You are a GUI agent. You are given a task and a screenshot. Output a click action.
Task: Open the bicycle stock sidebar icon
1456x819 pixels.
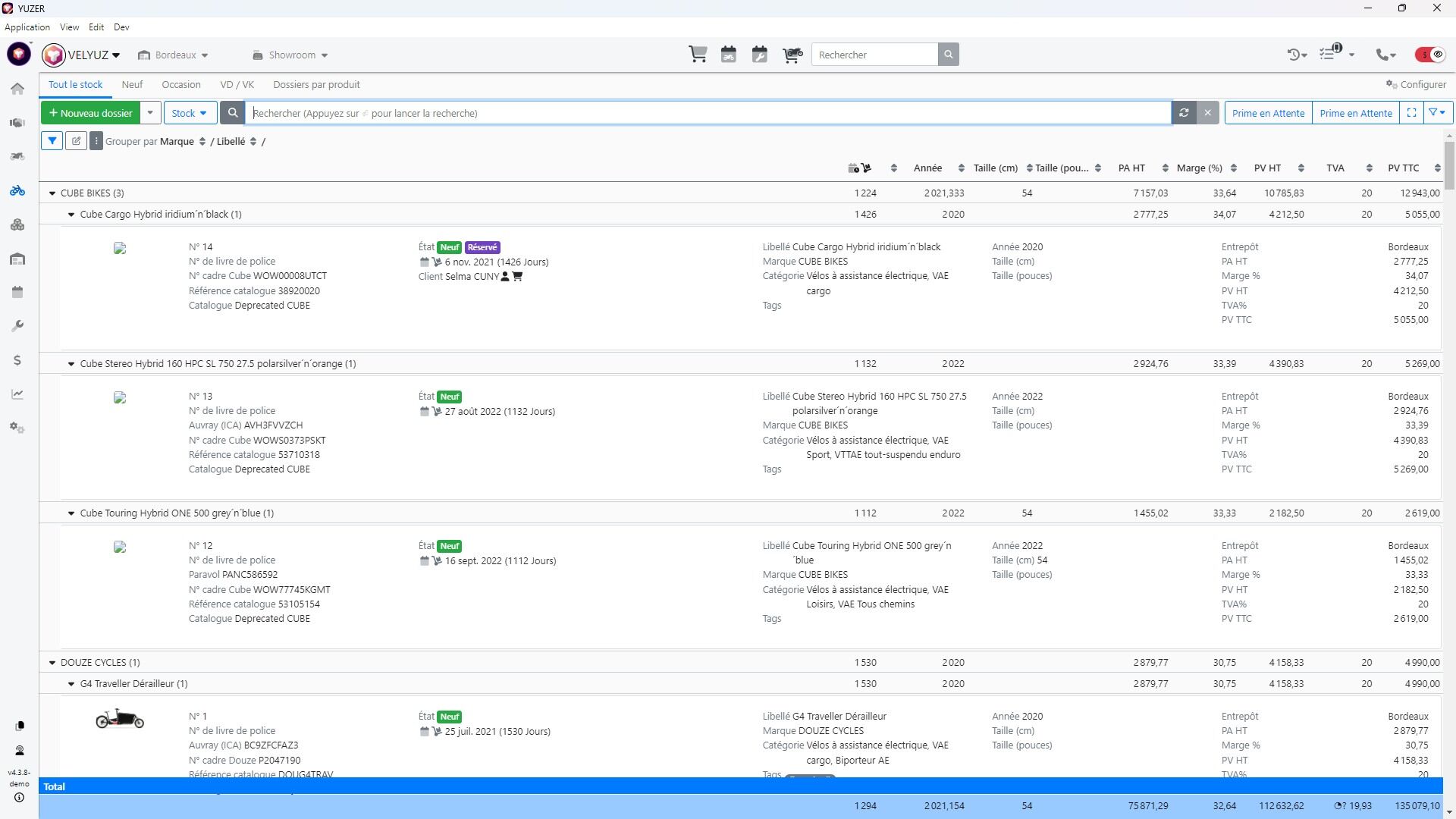17,190
